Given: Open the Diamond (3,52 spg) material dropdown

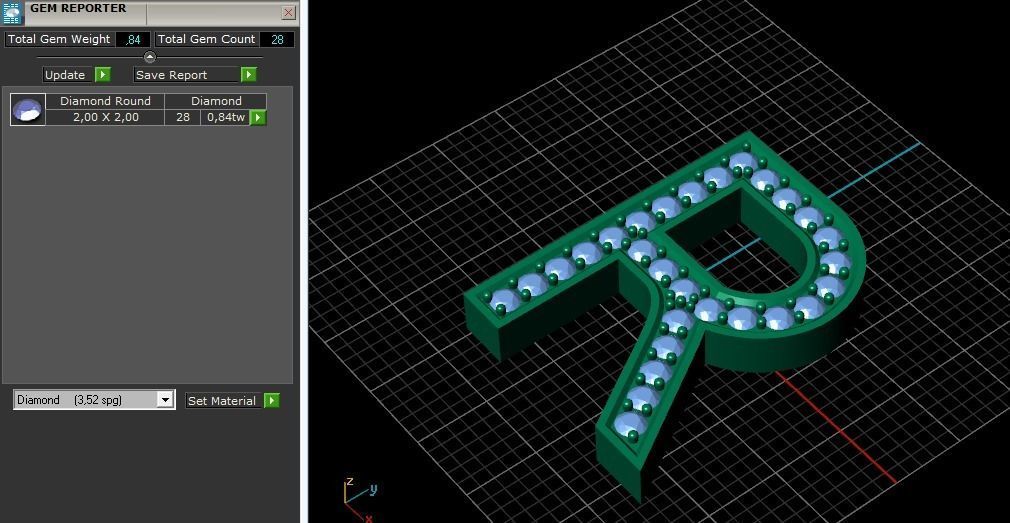Looking at the screenshot, I should pyautogui.click(x=166, y=400).
